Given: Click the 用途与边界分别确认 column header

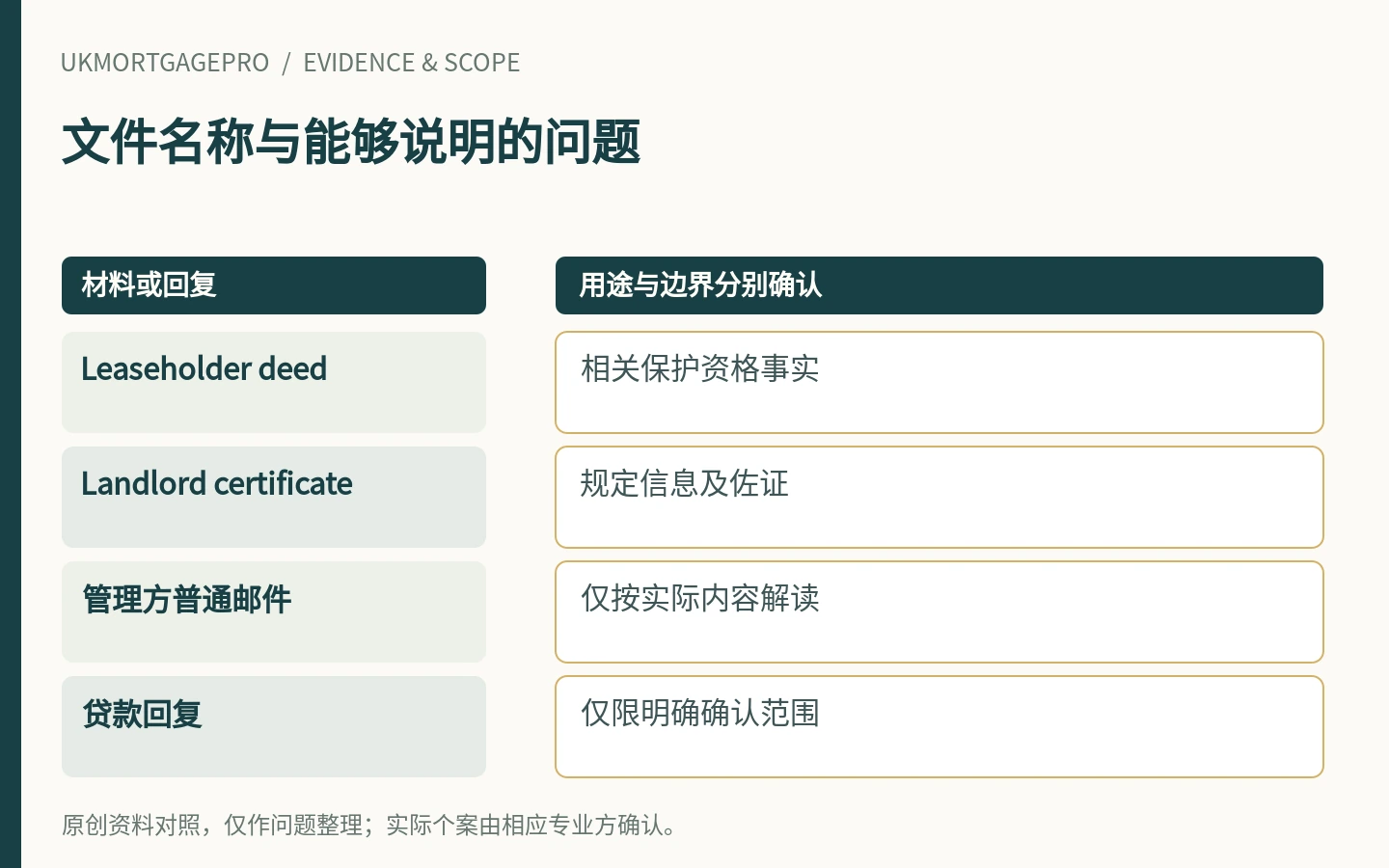Looking at the screenshot, I should [x=940, y=285].
